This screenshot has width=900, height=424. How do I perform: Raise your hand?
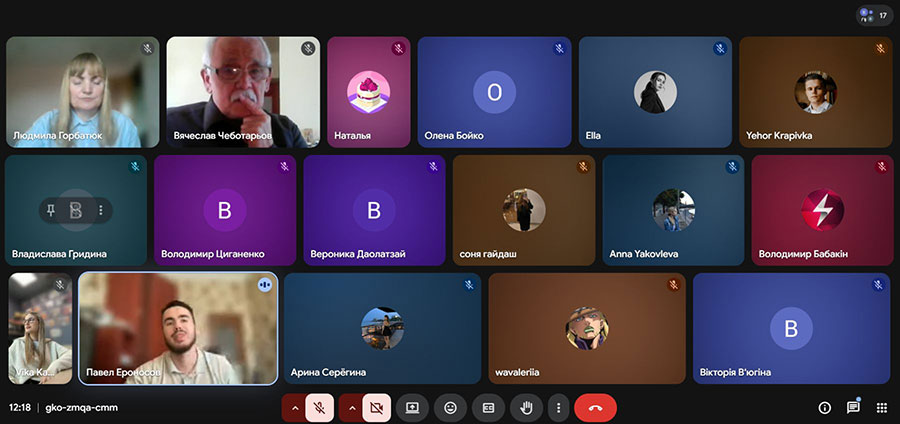point(526,408)
